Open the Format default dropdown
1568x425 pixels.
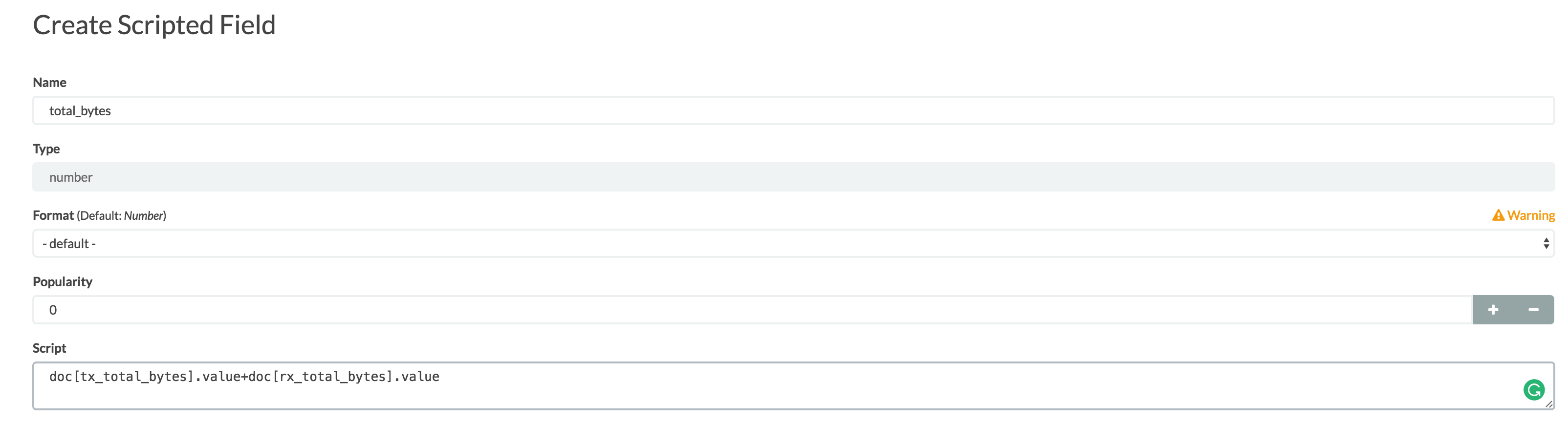coord(793,244)
